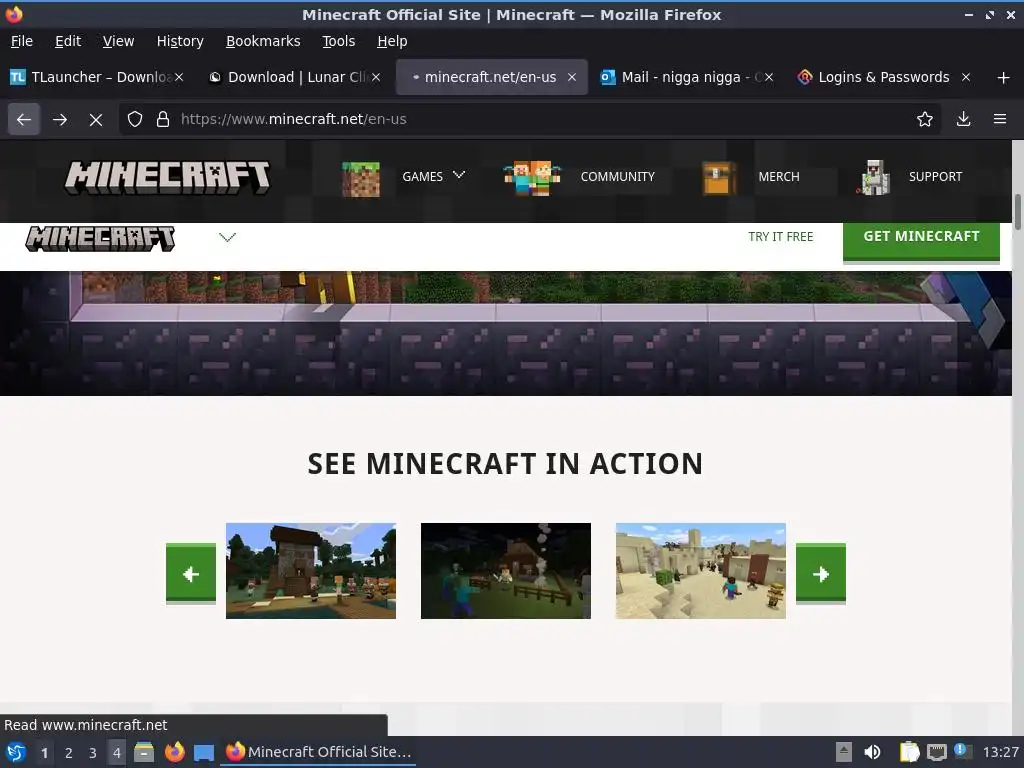Screen dimensions: 1024x768
Task: Click the chest Merch icon
Action: [718, 178]
